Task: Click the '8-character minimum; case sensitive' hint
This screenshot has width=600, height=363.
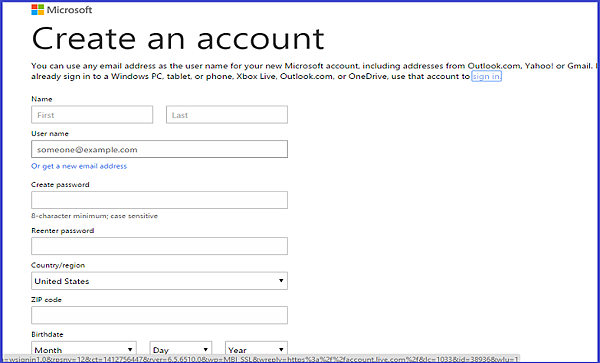Action: pos(95,216)
